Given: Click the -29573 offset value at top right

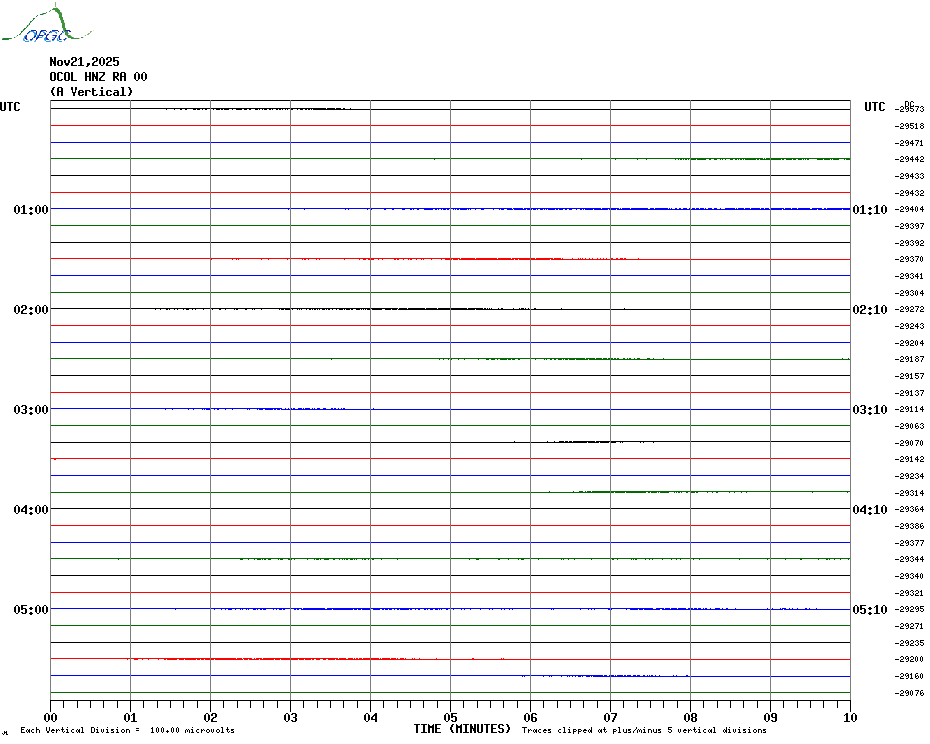Looking at the screenshot, I should (911, 109).
